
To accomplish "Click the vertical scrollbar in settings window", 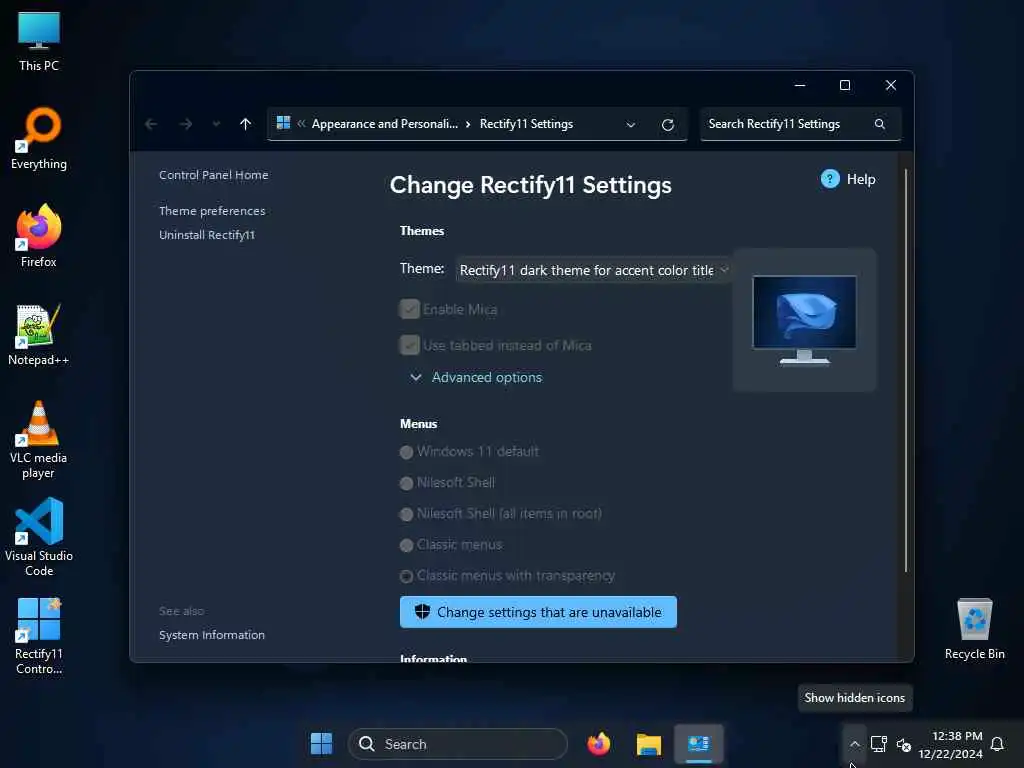I will point(906,370).
